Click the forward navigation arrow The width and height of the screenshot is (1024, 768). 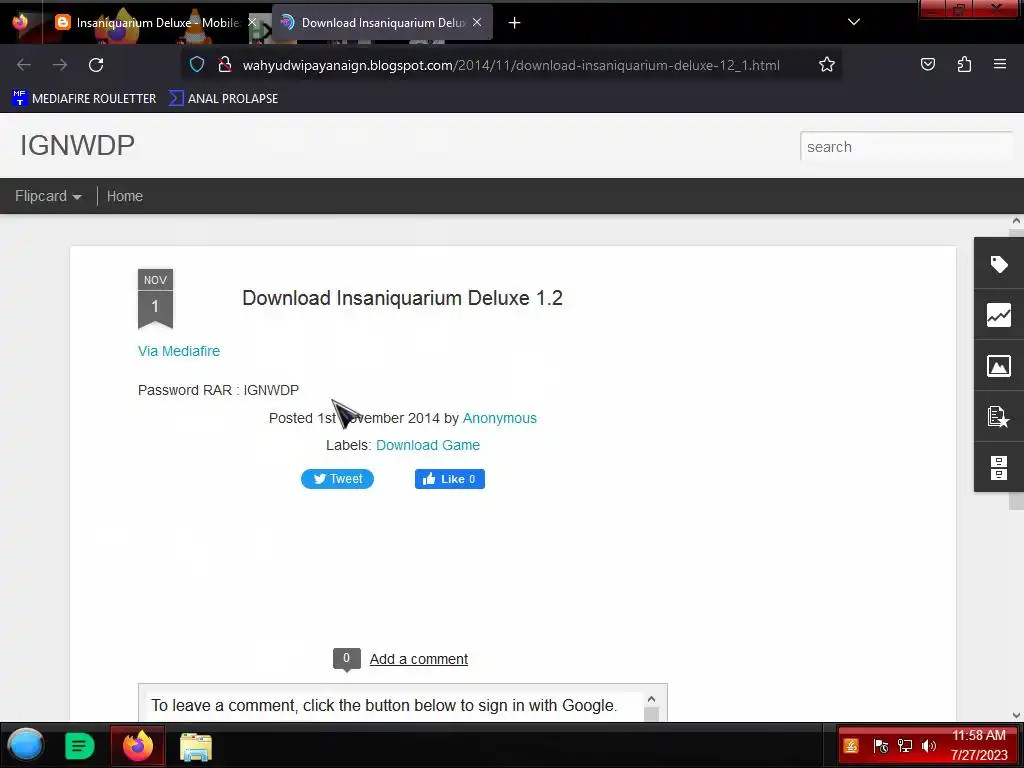60,65
